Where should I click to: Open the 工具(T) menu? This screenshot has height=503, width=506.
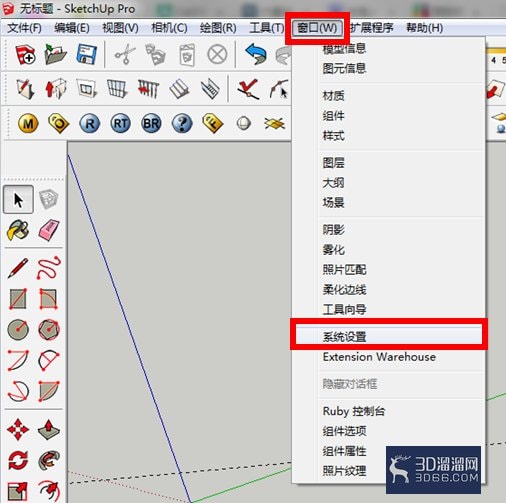(267, 28)
